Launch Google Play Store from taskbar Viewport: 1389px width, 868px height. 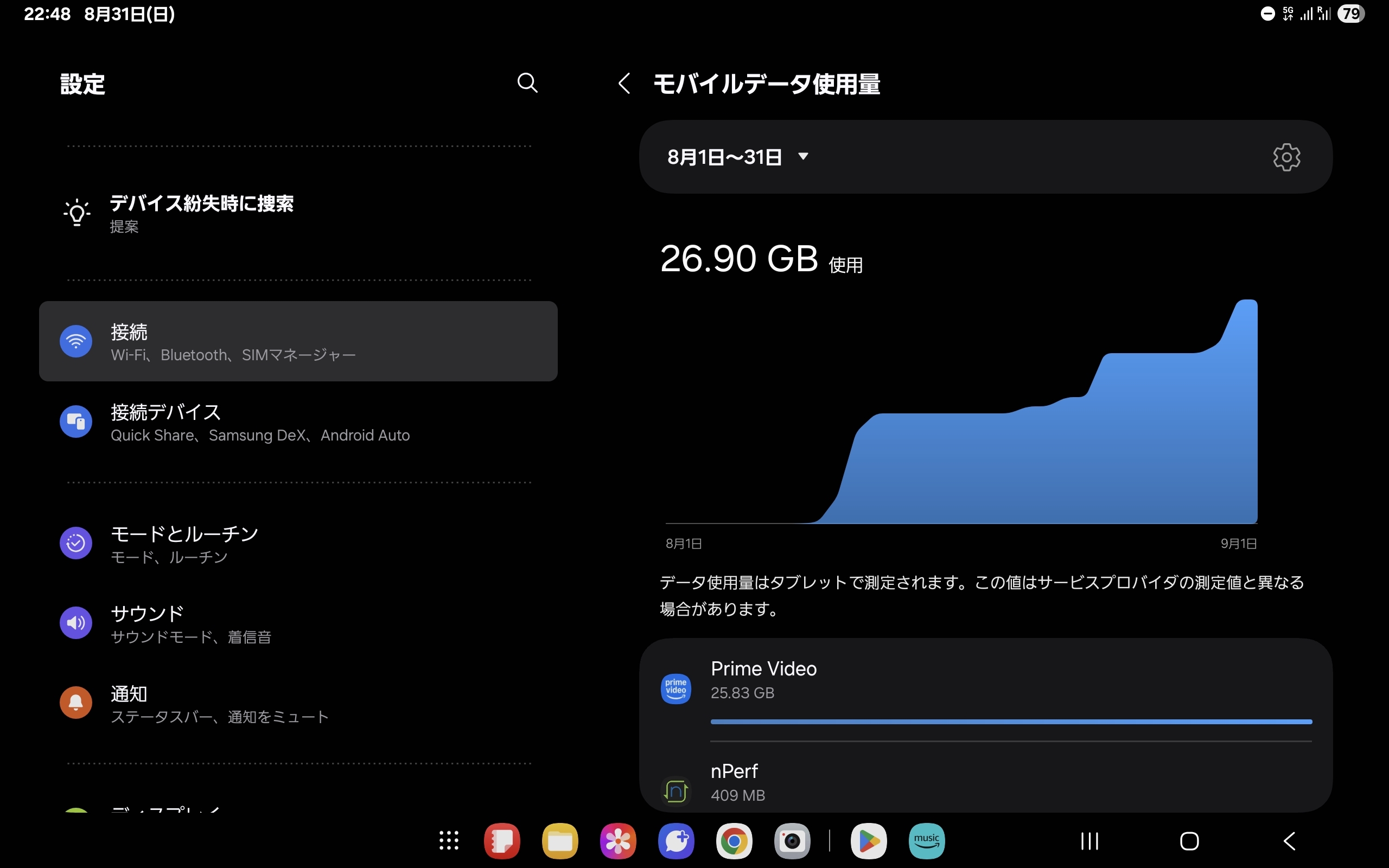[x=869, y=841]
